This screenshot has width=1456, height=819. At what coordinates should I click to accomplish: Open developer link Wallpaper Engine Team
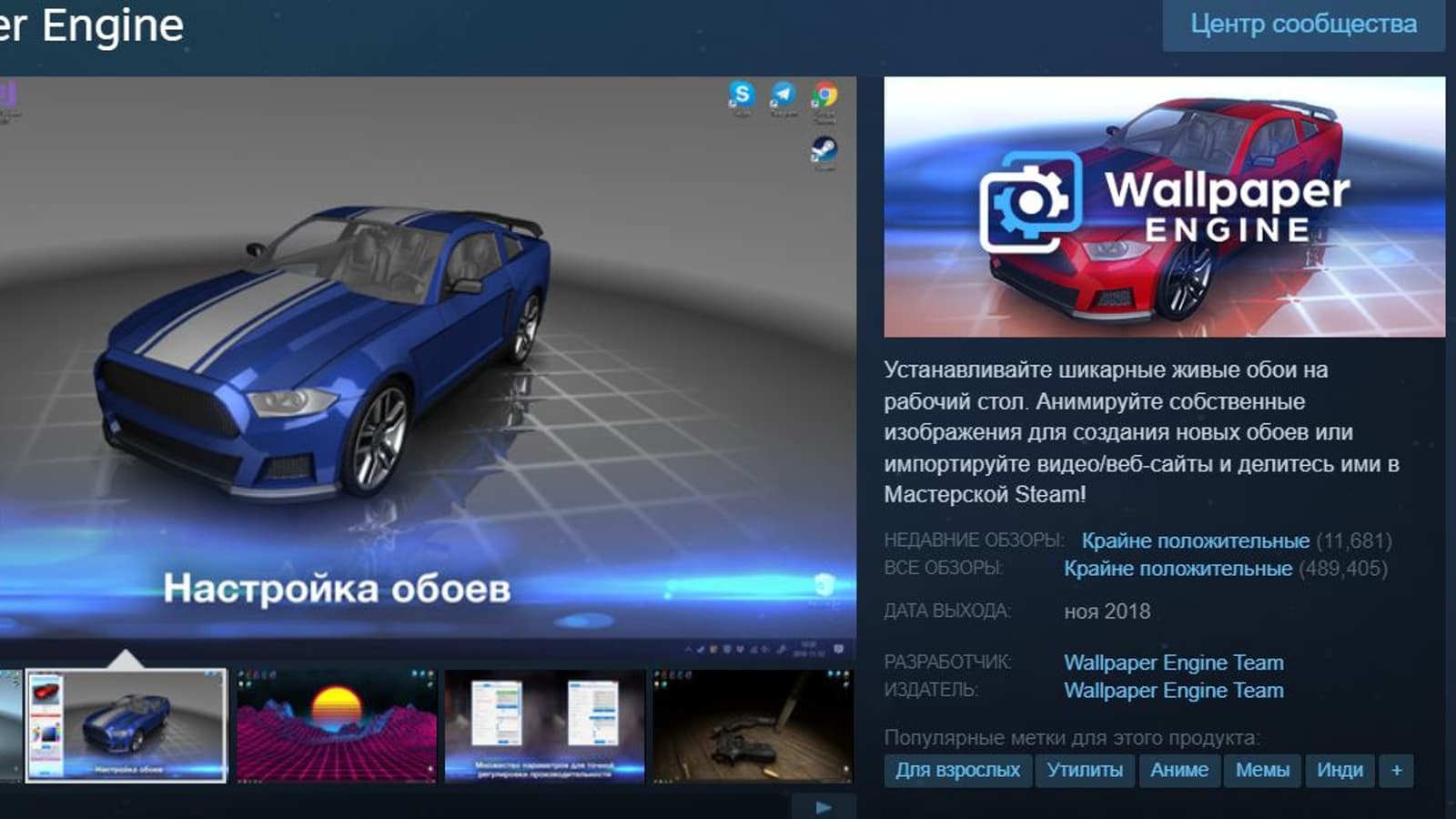[x=1174, y=662]
